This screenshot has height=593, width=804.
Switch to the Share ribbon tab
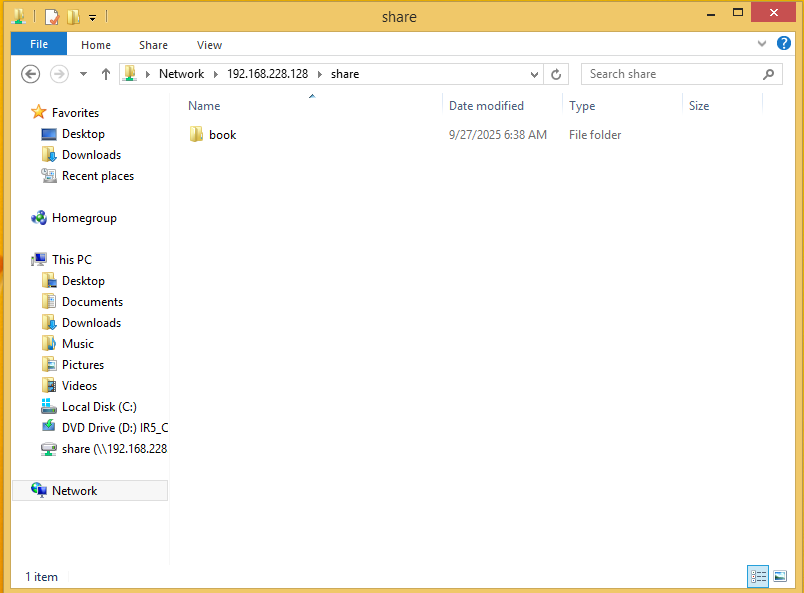[x=153, y=44]
